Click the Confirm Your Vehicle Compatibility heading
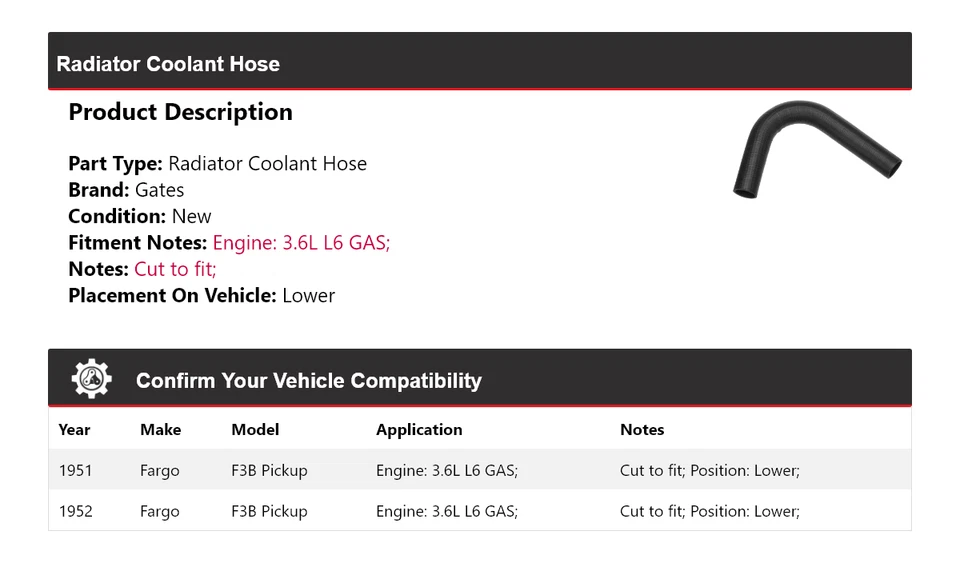960x563 pixels. (308, 381)
